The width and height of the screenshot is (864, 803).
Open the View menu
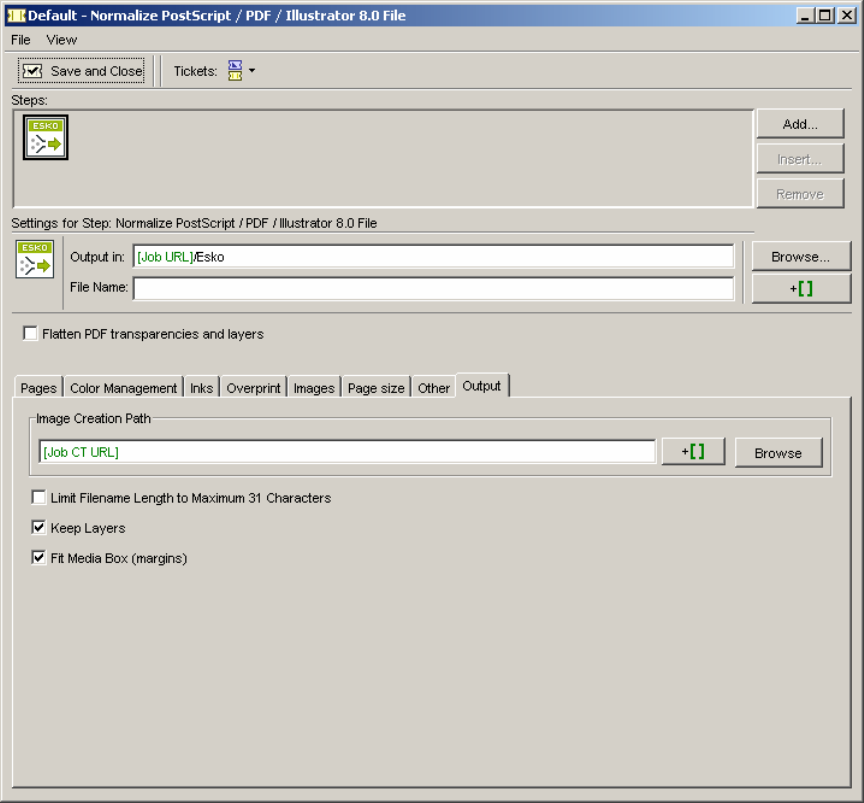click(x=61, y=40)
